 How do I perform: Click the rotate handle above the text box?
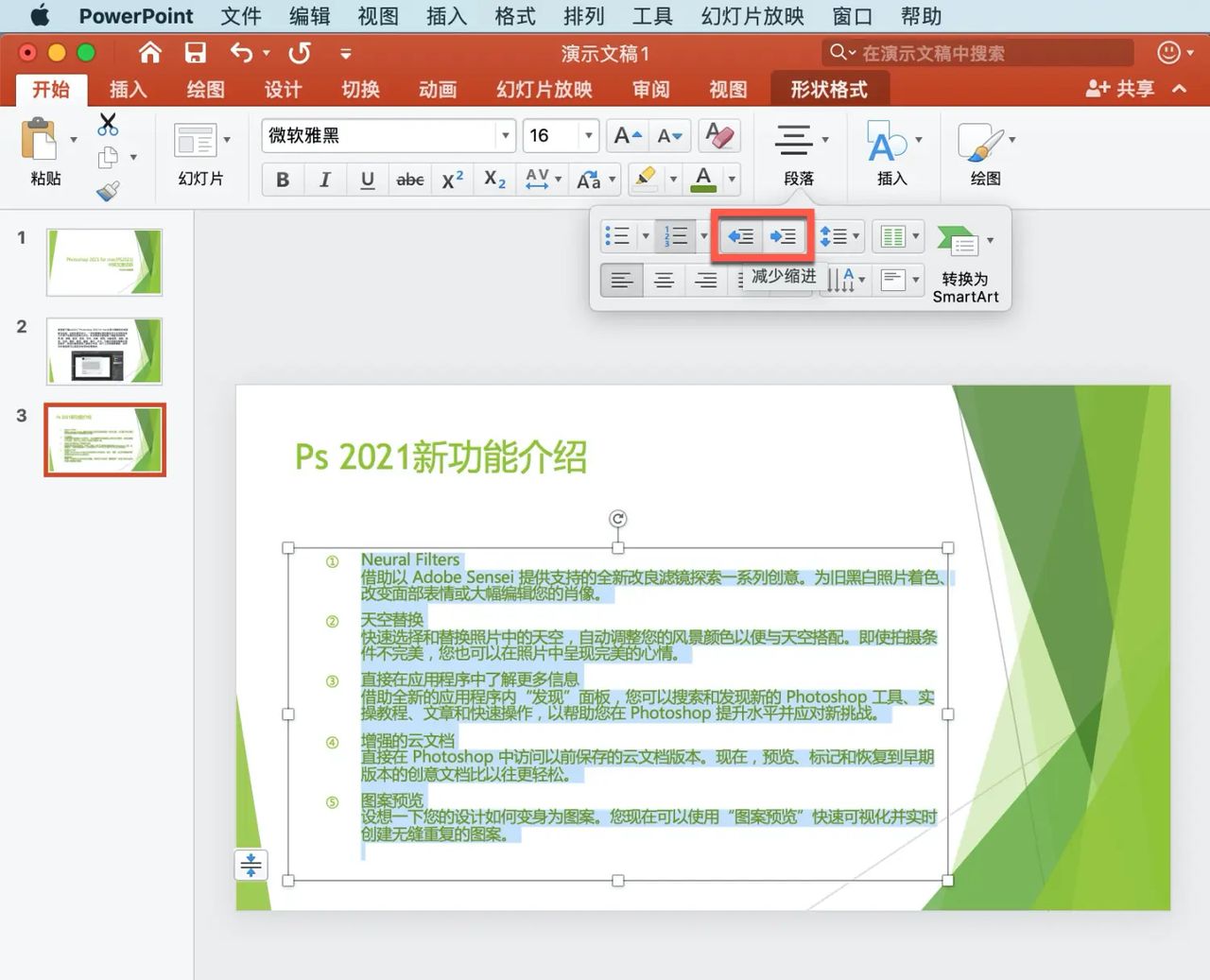click(x=617, y=519)
